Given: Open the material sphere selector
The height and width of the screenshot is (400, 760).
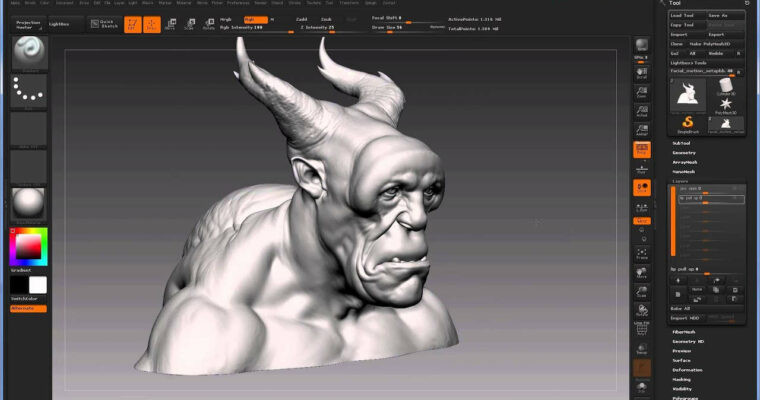Looking at the screenshot, I should coord(29,204).
